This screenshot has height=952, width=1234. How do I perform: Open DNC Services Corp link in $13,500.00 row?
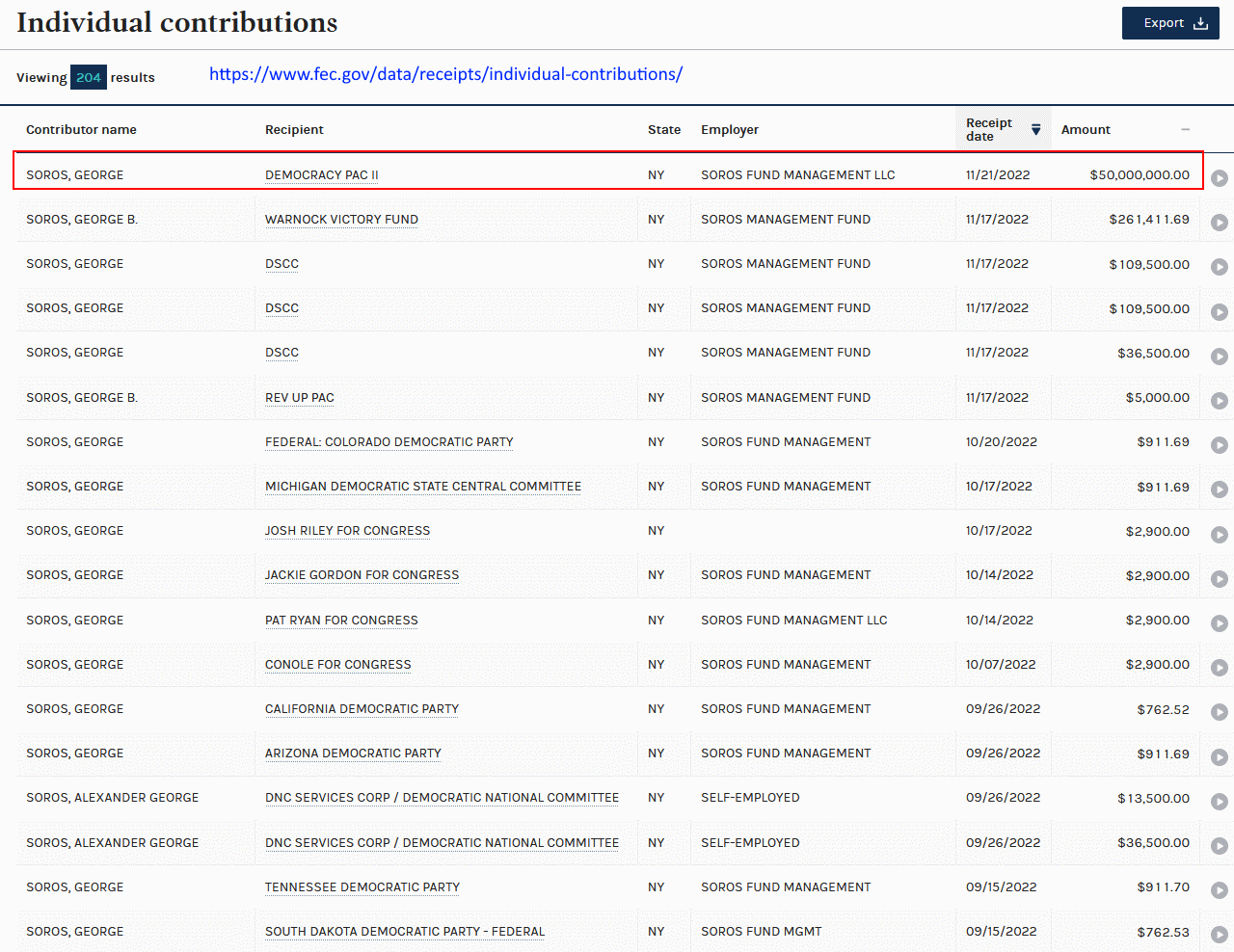(x=442, y=798)
